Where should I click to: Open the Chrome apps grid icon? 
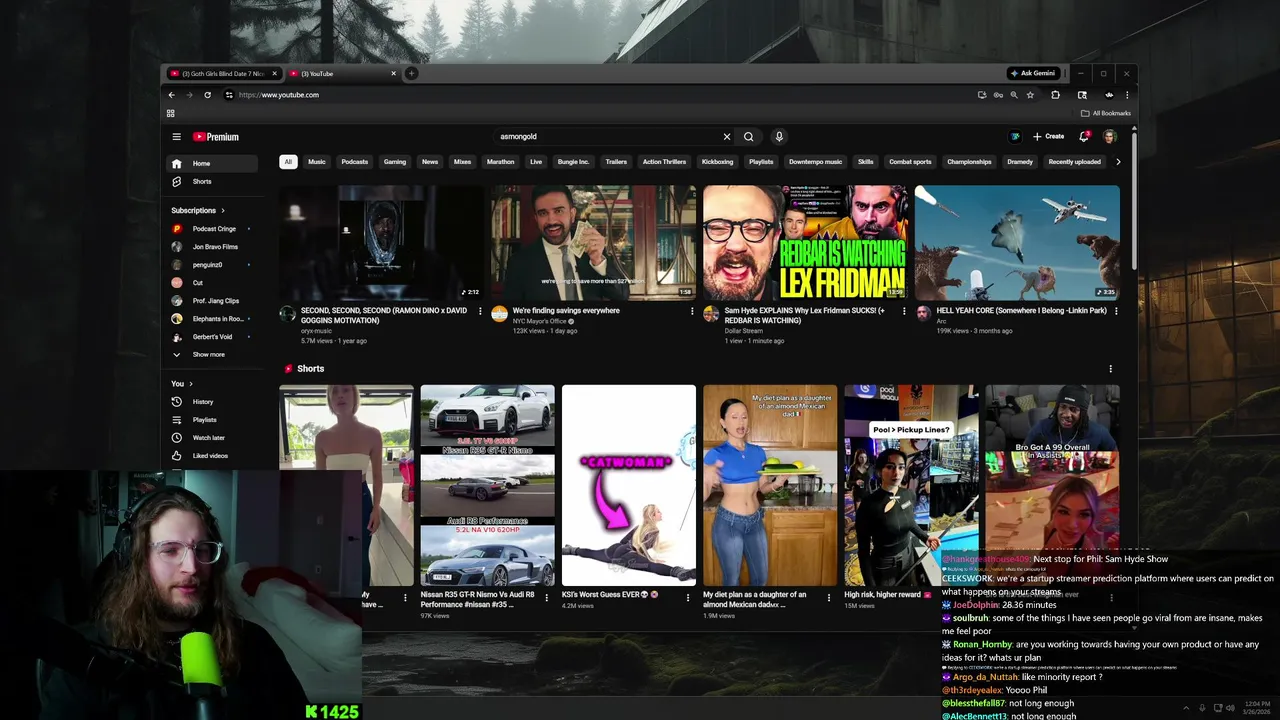pyautogui.click(x=170, y=113)
